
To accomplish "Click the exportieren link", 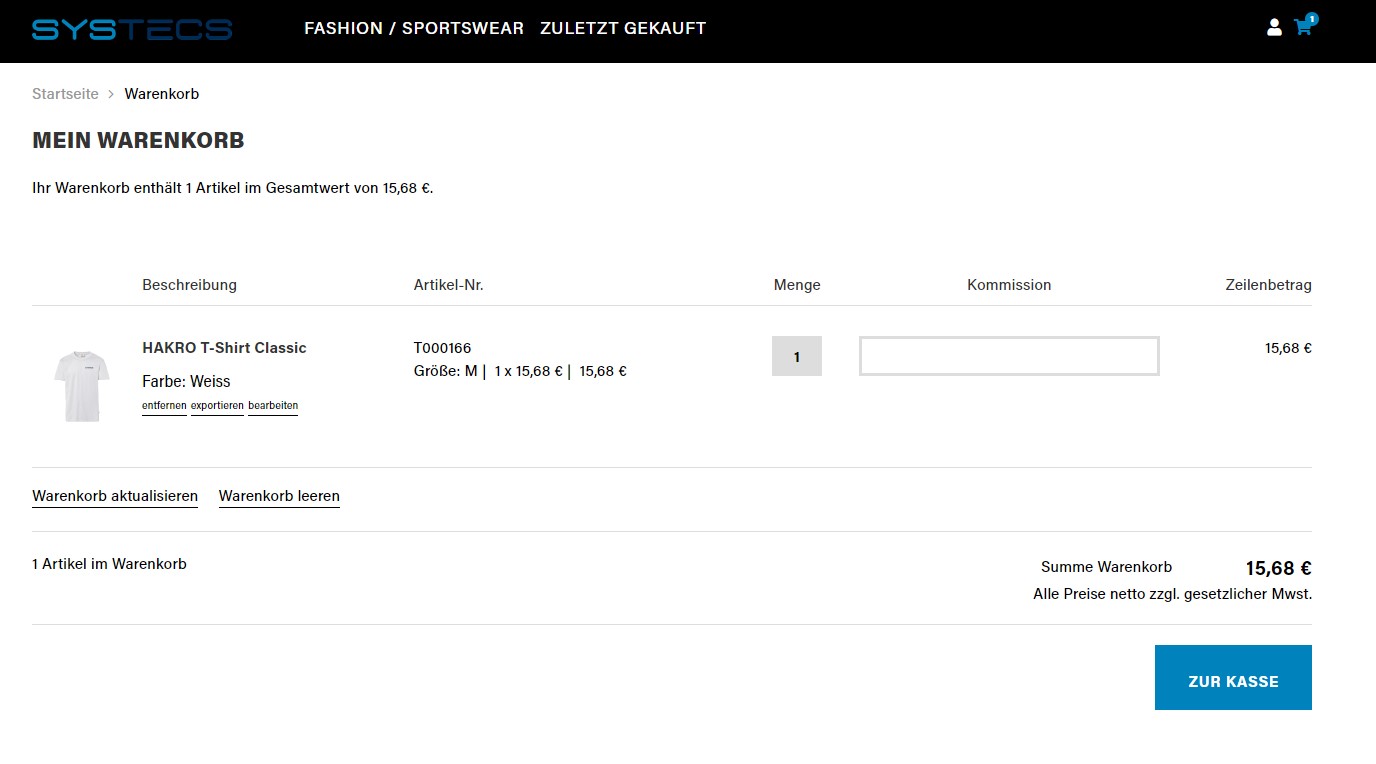I will [x=217, y=406].
